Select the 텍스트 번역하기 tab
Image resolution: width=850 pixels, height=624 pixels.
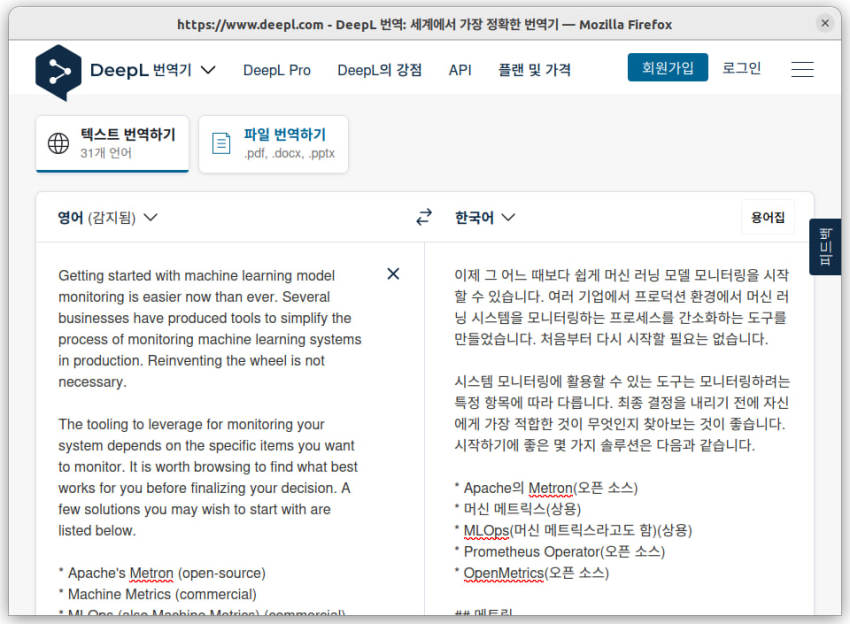pyautogui.click(x=112, y=144)
